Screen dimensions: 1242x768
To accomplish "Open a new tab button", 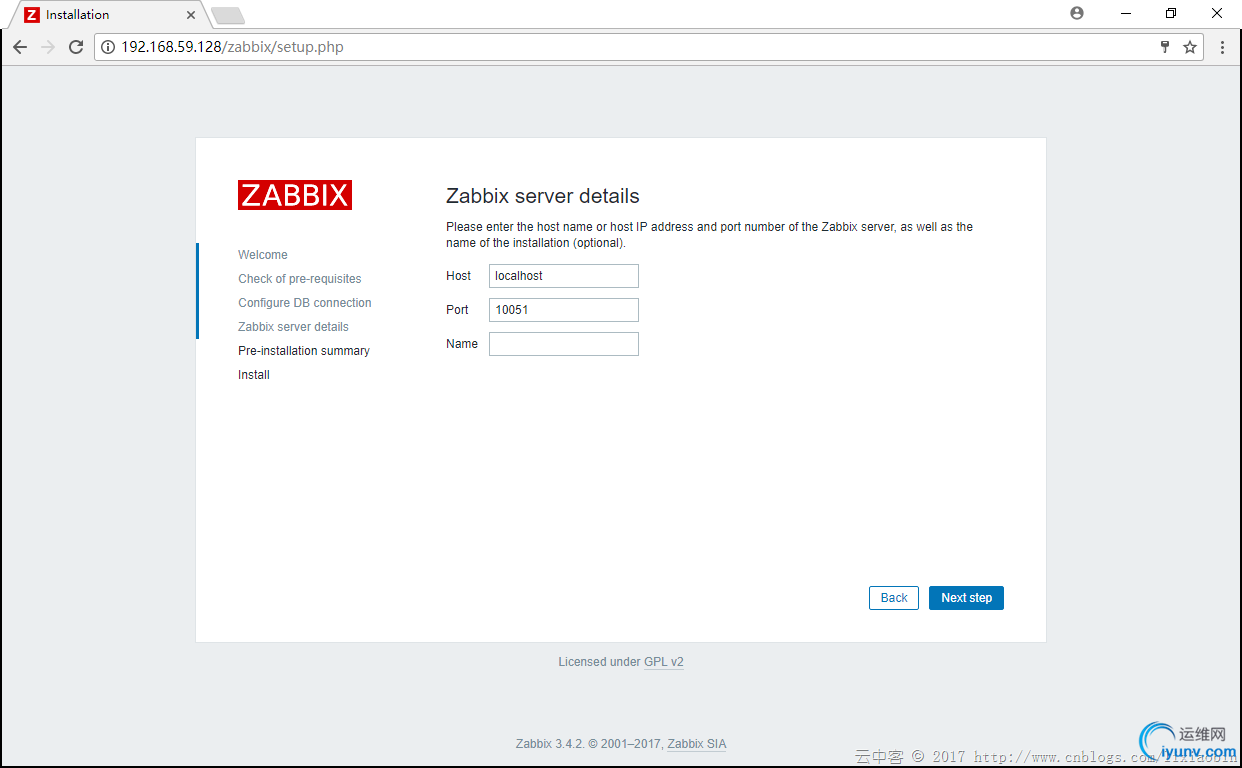I will point(228,15).
